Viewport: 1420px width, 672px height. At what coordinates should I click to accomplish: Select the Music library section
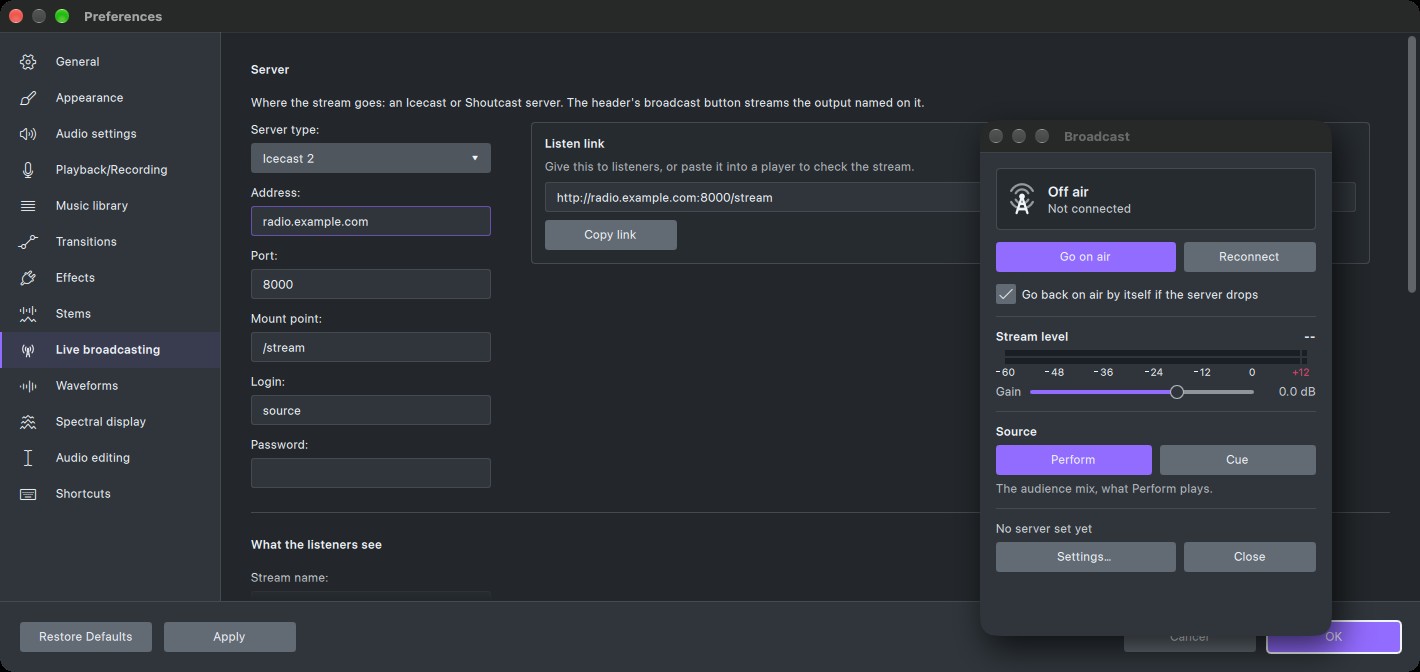(110, 206)
